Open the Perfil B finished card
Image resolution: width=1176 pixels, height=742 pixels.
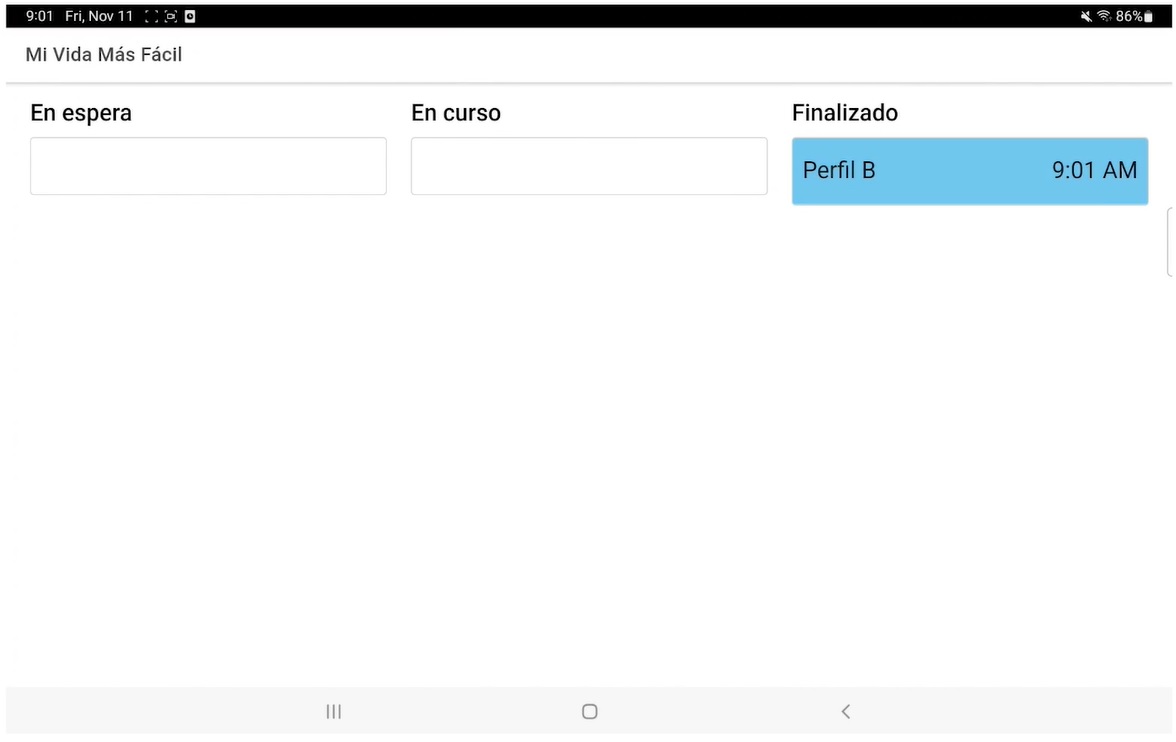click(970, 171)
